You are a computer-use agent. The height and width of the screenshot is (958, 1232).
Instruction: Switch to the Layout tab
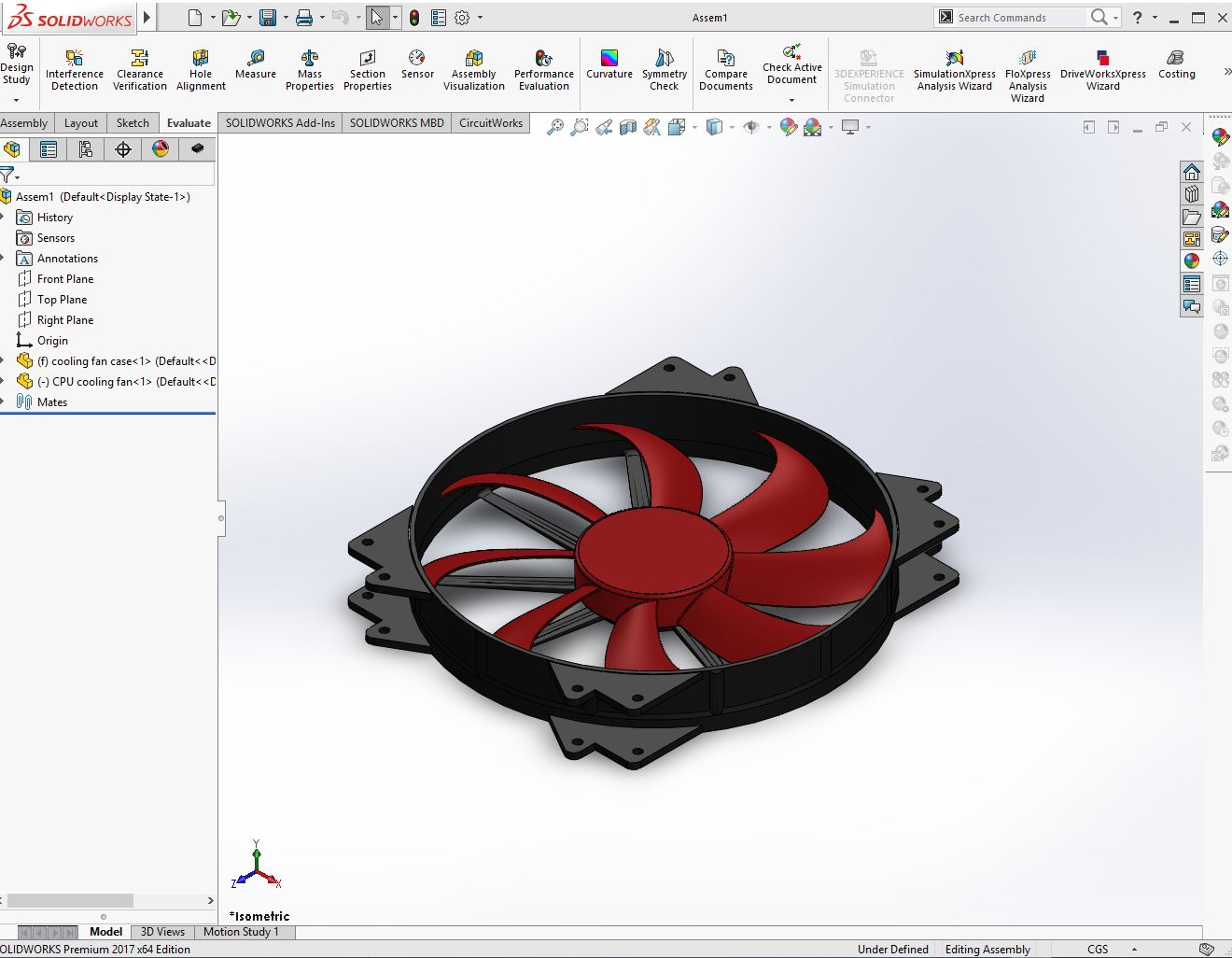click(81, 123)
